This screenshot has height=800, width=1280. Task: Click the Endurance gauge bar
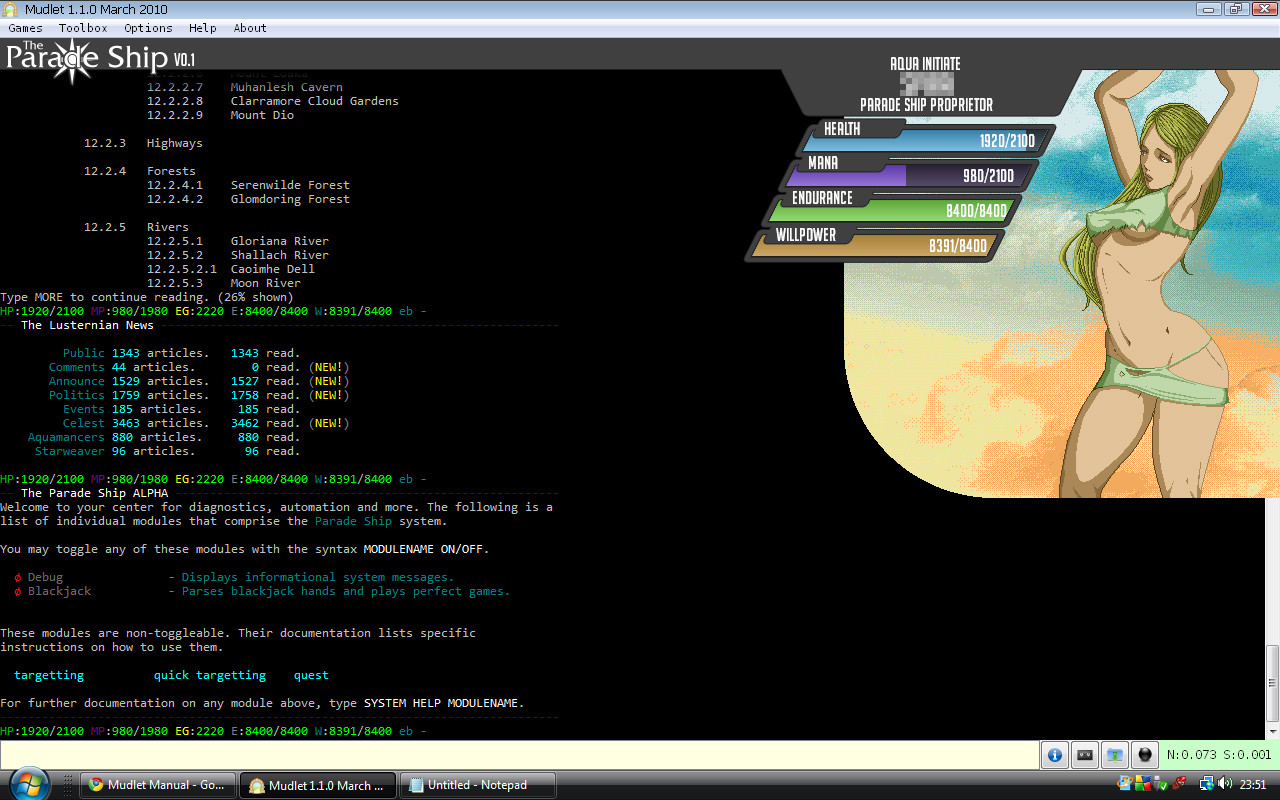point(890,210)
